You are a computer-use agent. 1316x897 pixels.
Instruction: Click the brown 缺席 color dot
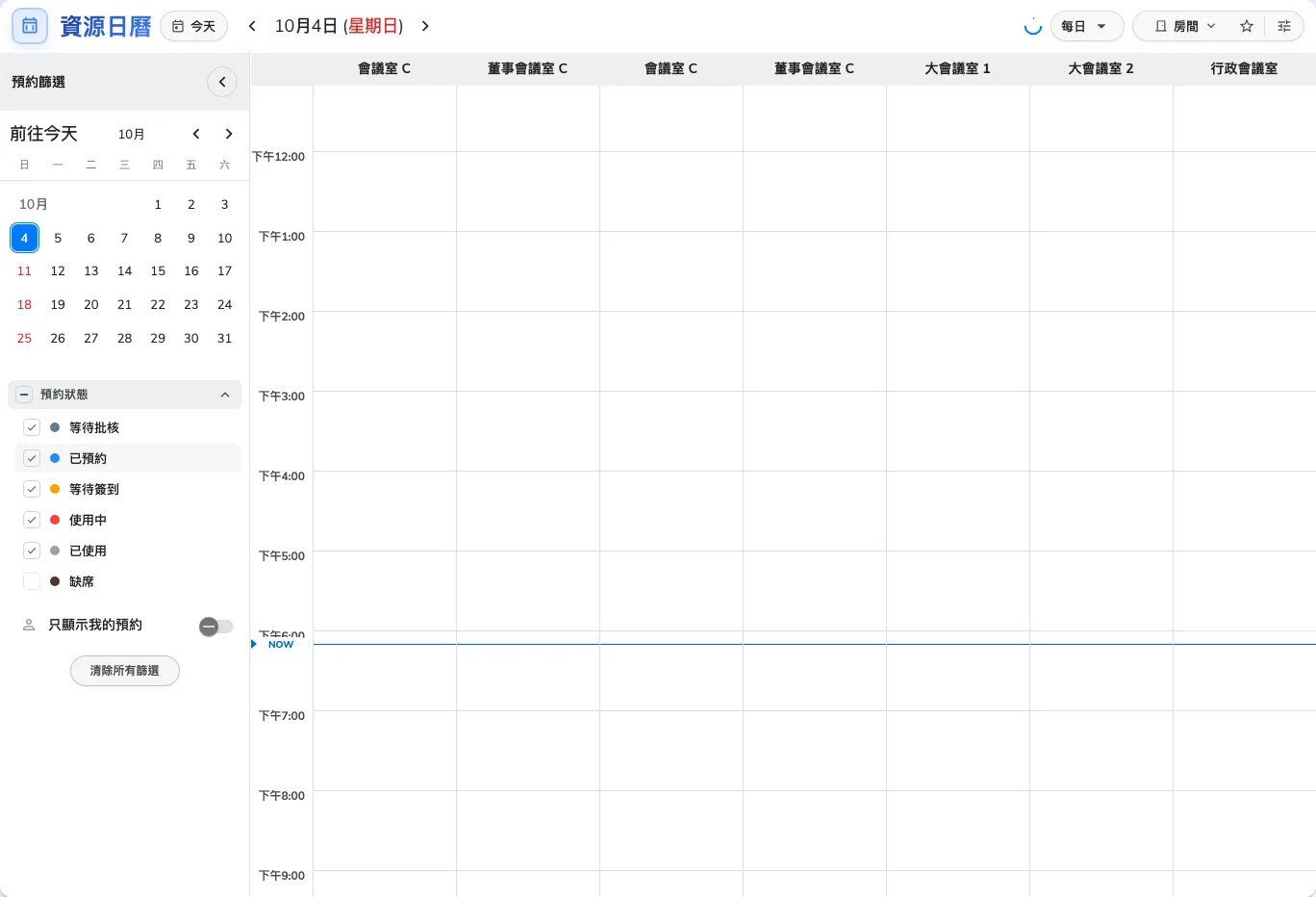point(55,581)
